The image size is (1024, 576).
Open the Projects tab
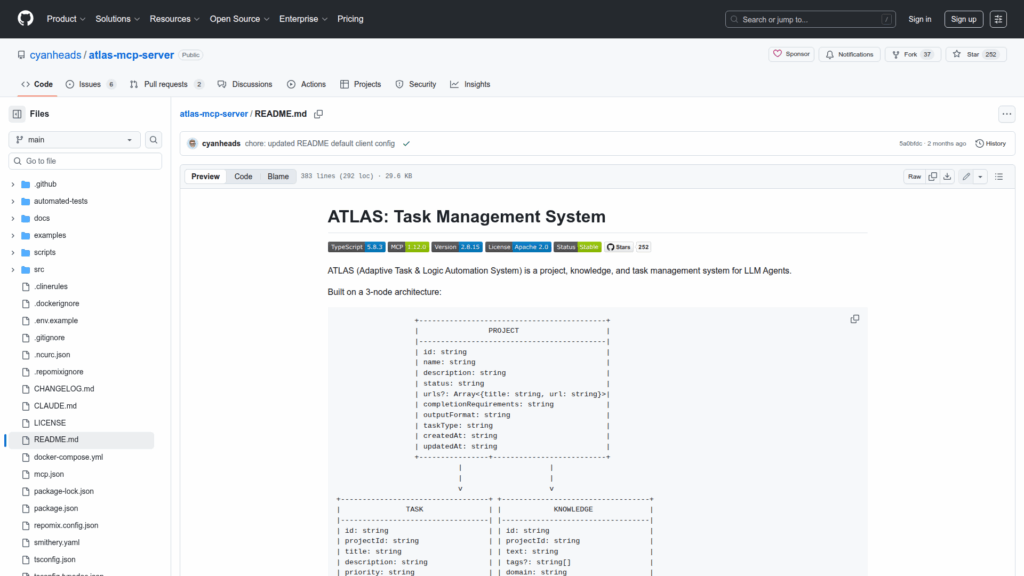point(360,84)
